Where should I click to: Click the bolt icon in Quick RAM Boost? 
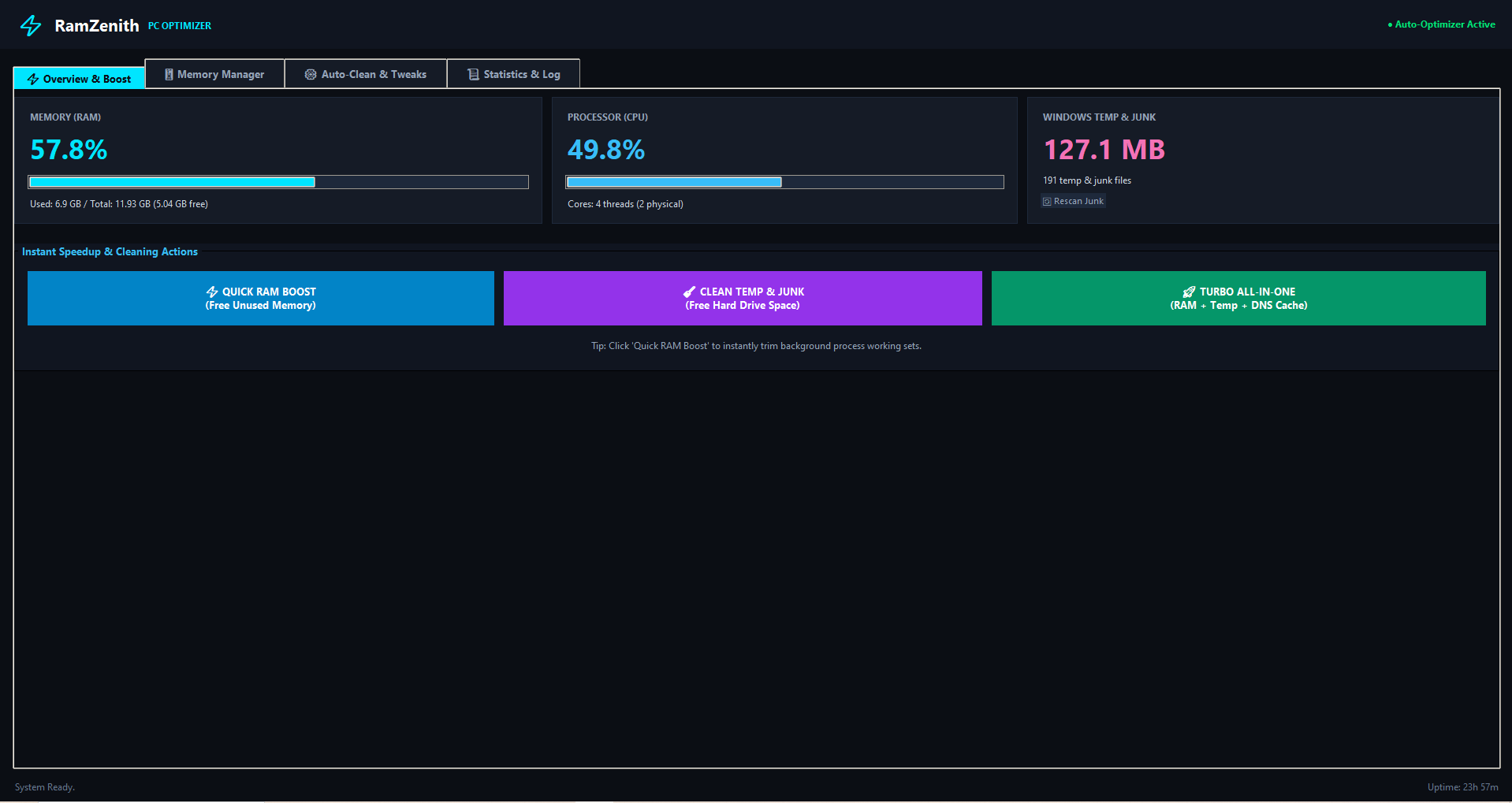click(x=212, y=292)
